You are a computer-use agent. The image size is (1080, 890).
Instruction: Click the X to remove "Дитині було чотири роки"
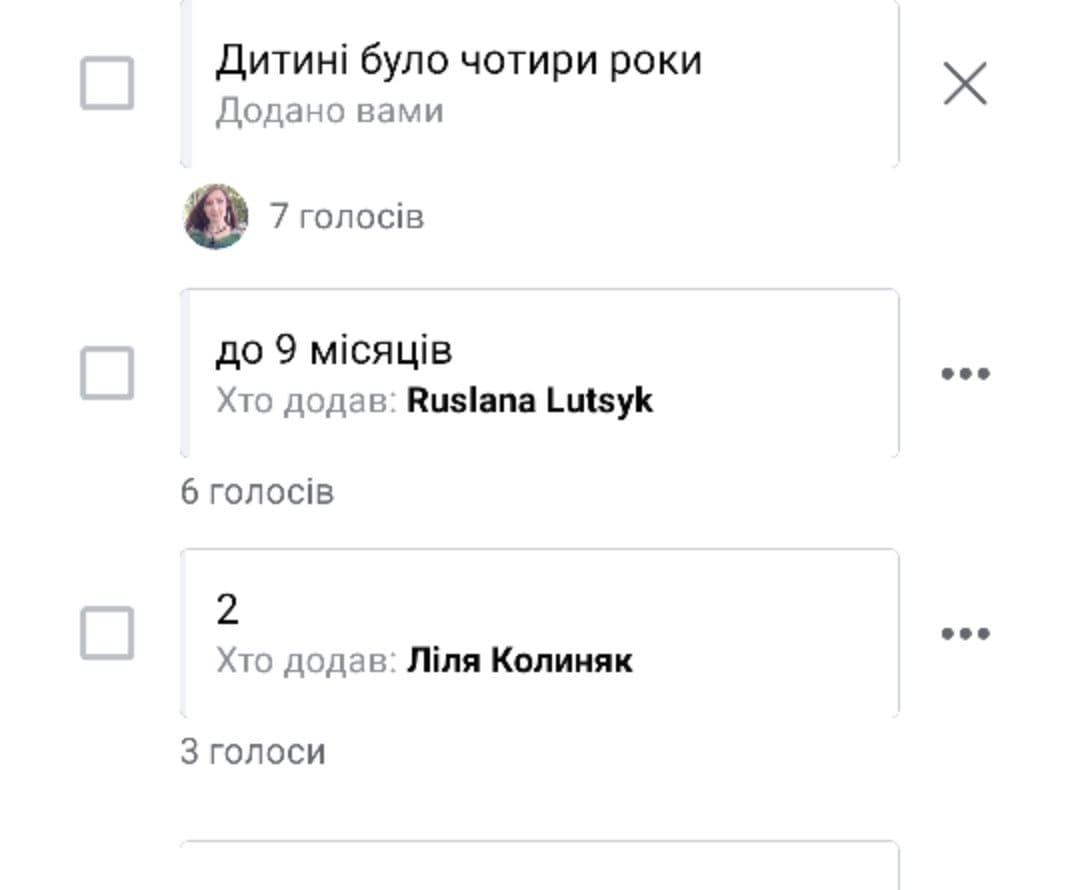[x=966, y=83]
